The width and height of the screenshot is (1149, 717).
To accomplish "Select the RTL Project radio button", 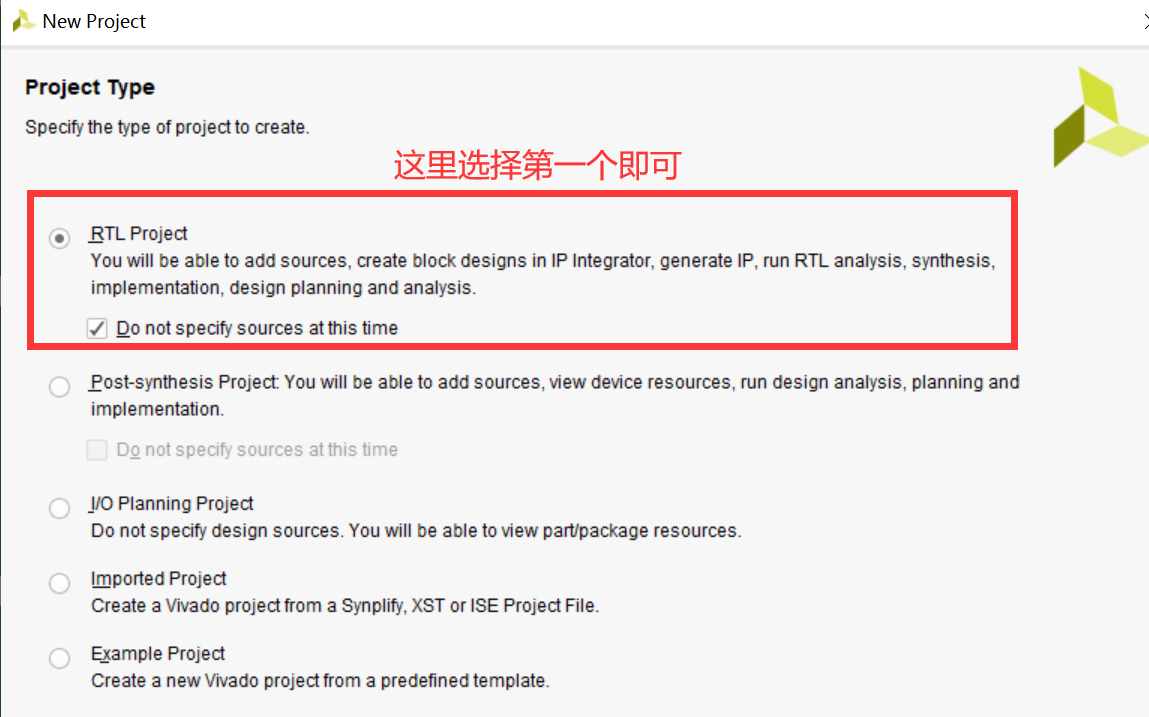I will pyautogui.click(x=60, y=238).
